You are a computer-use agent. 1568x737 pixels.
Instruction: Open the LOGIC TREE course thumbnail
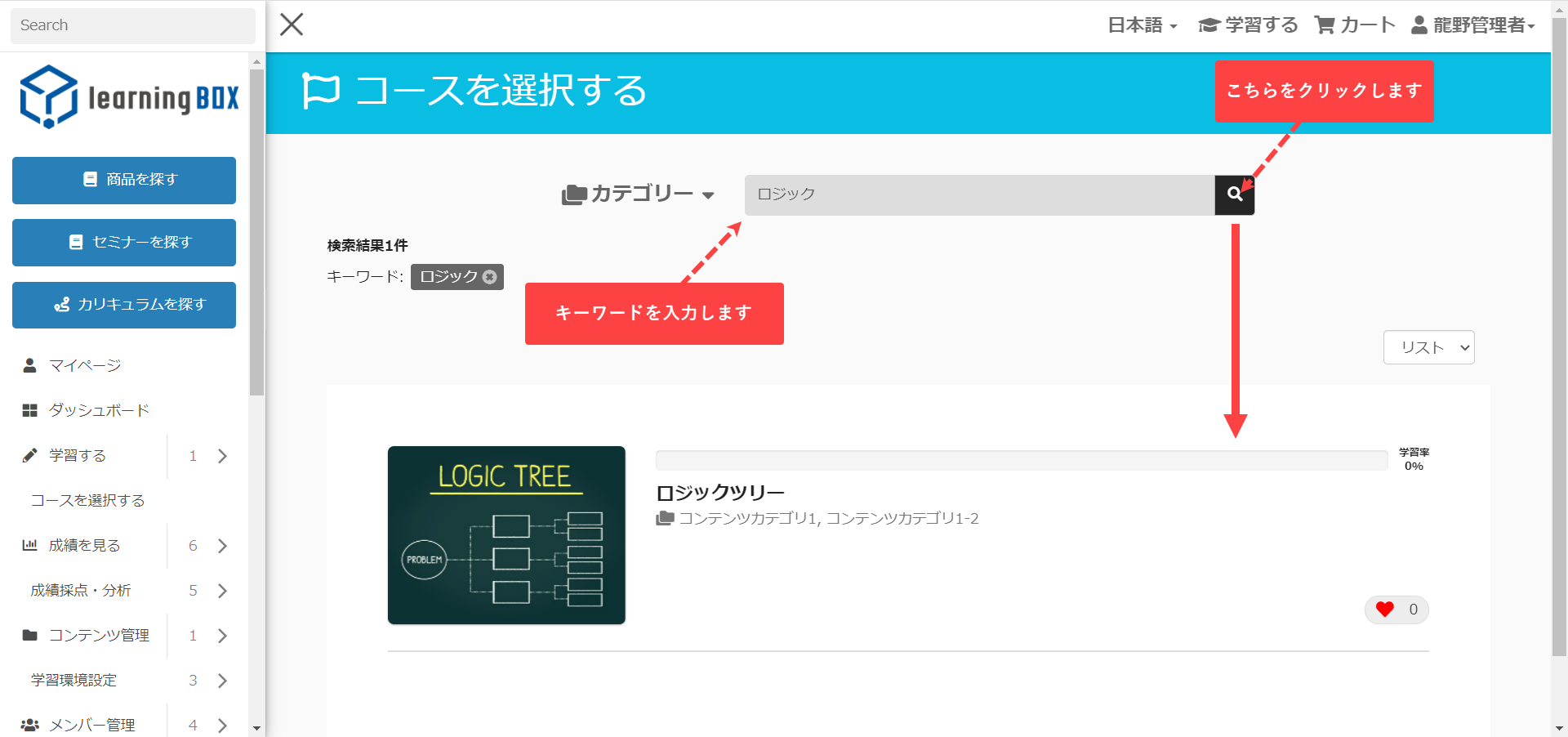(506, 535)
